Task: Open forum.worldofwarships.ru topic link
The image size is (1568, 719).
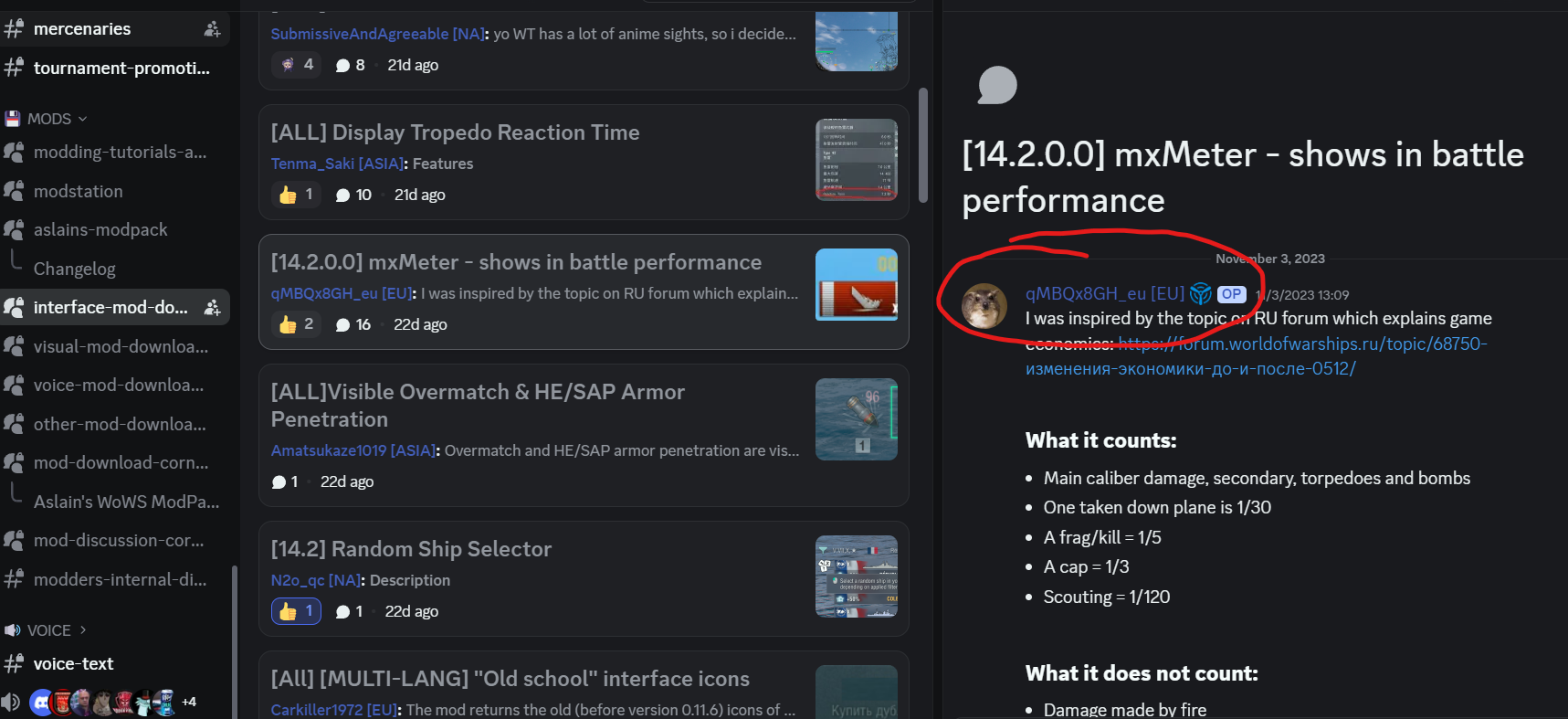Action: tap(1257, 356)
